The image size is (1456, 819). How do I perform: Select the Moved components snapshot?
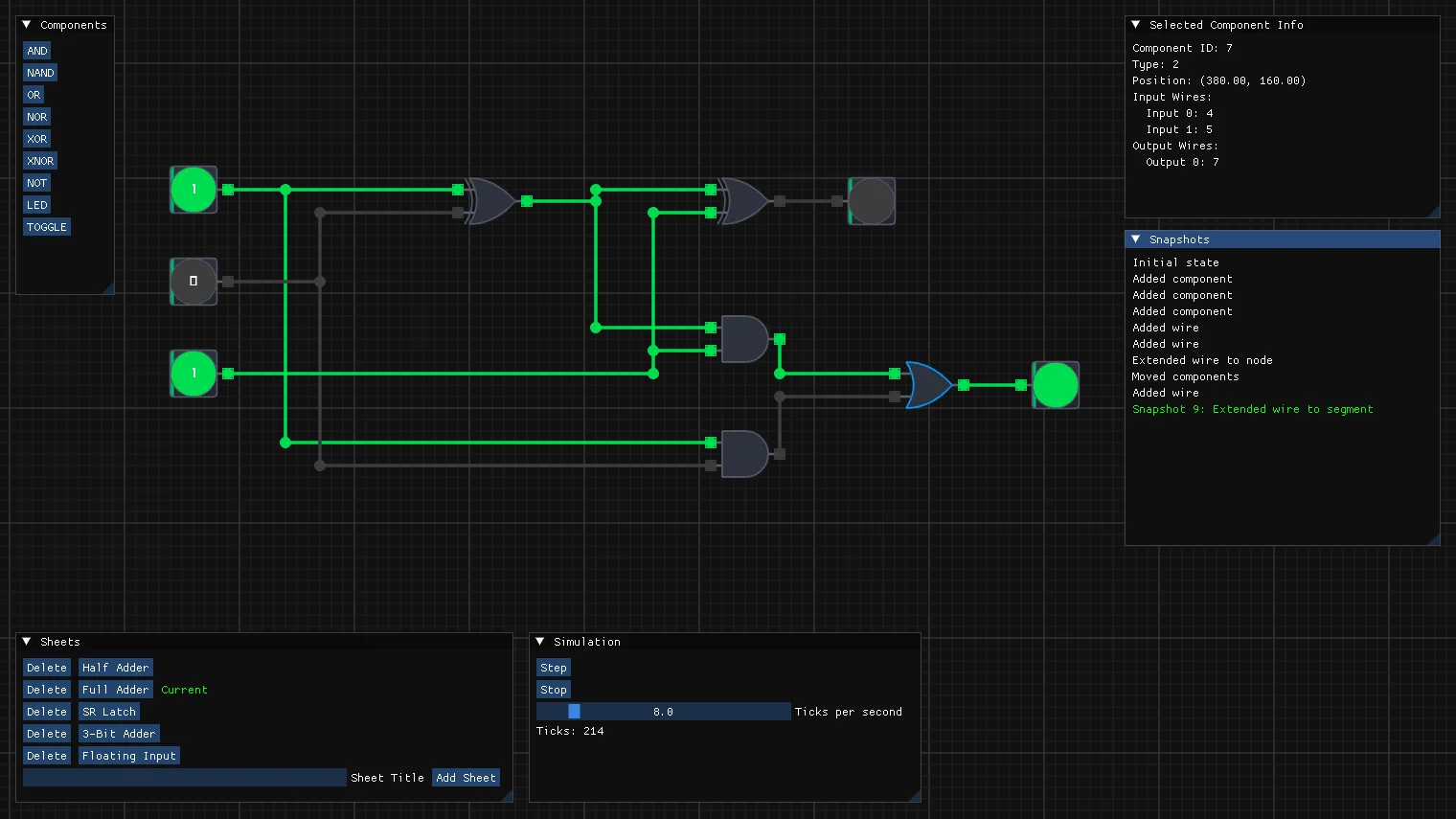(x=1186, y=376)
